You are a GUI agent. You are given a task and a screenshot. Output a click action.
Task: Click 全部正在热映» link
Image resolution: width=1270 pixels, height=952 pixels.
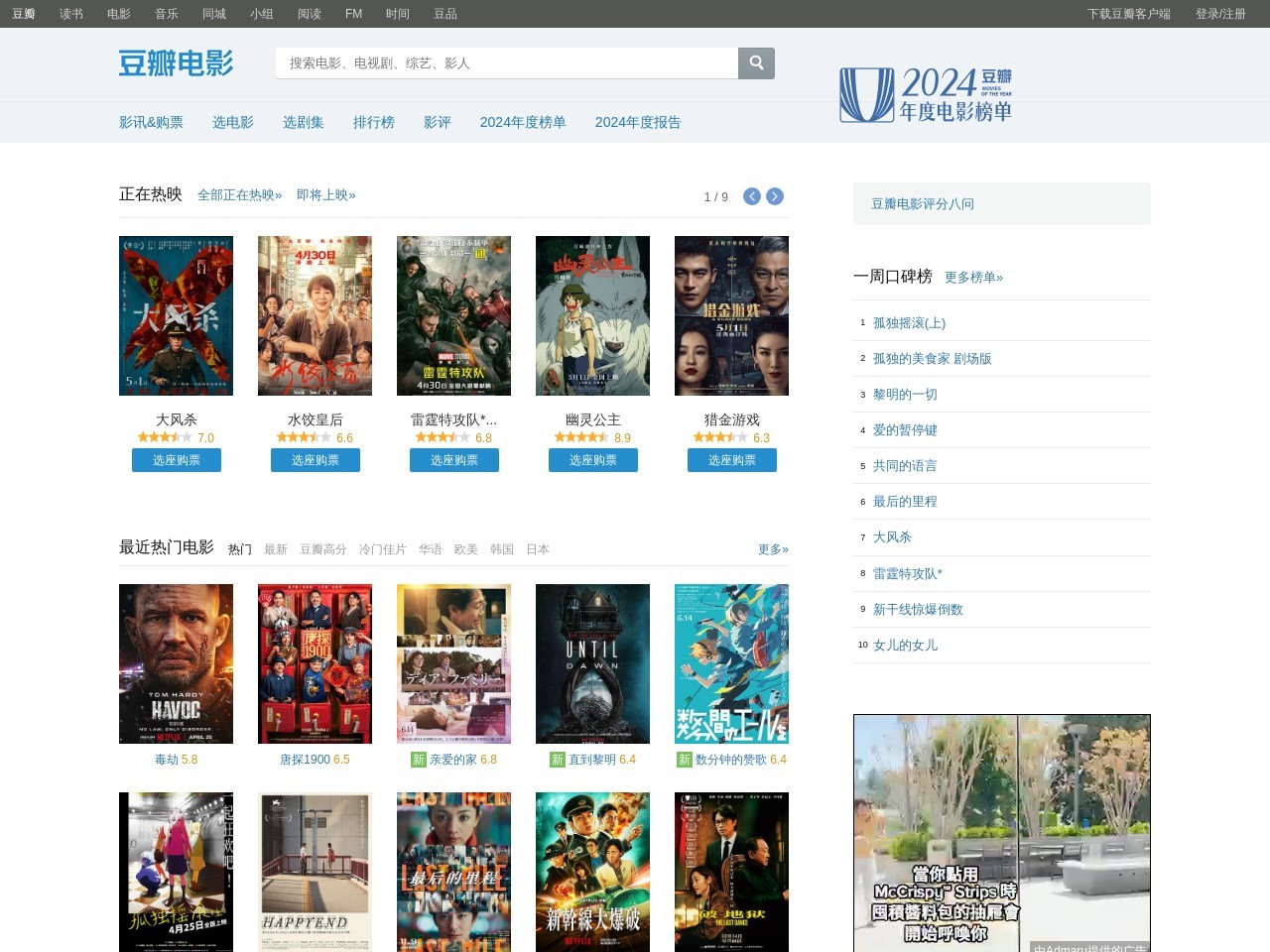pos(239,195)
